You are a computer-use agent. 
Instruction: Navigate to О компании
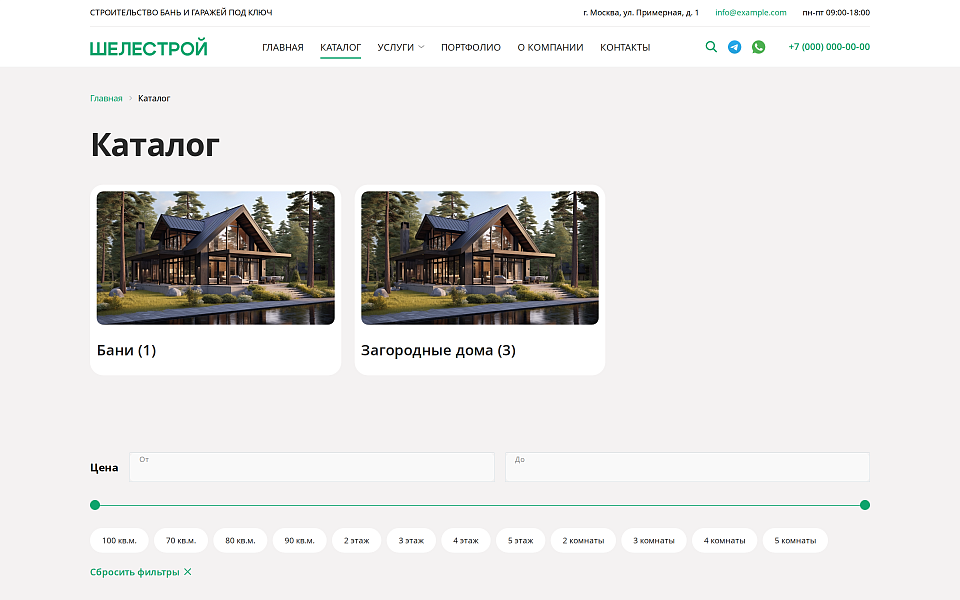[550, 47]
